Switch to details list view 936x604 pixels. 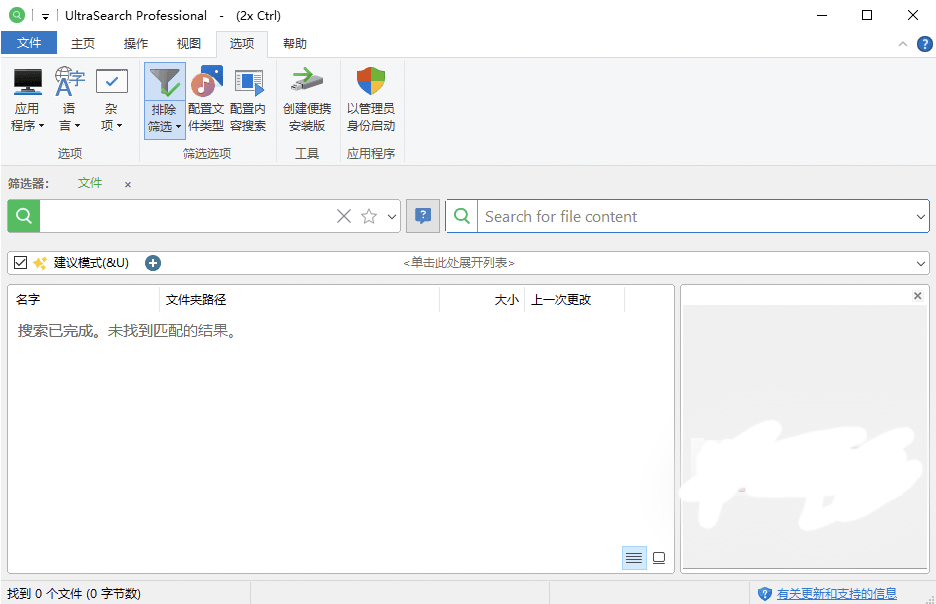[634, 558]
